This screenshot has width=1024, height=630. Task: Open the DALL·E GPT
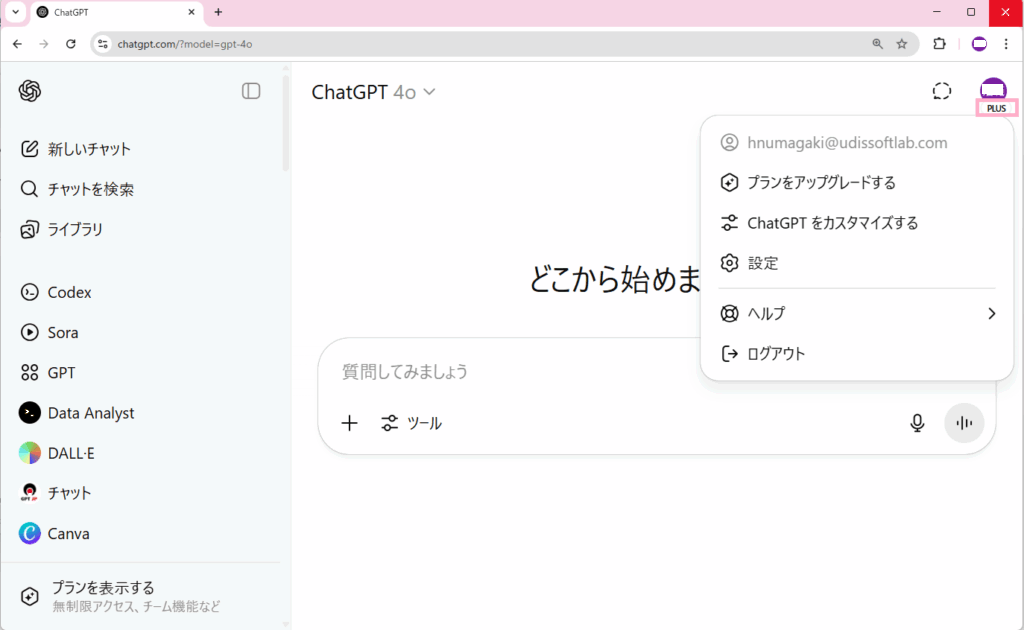57,453
